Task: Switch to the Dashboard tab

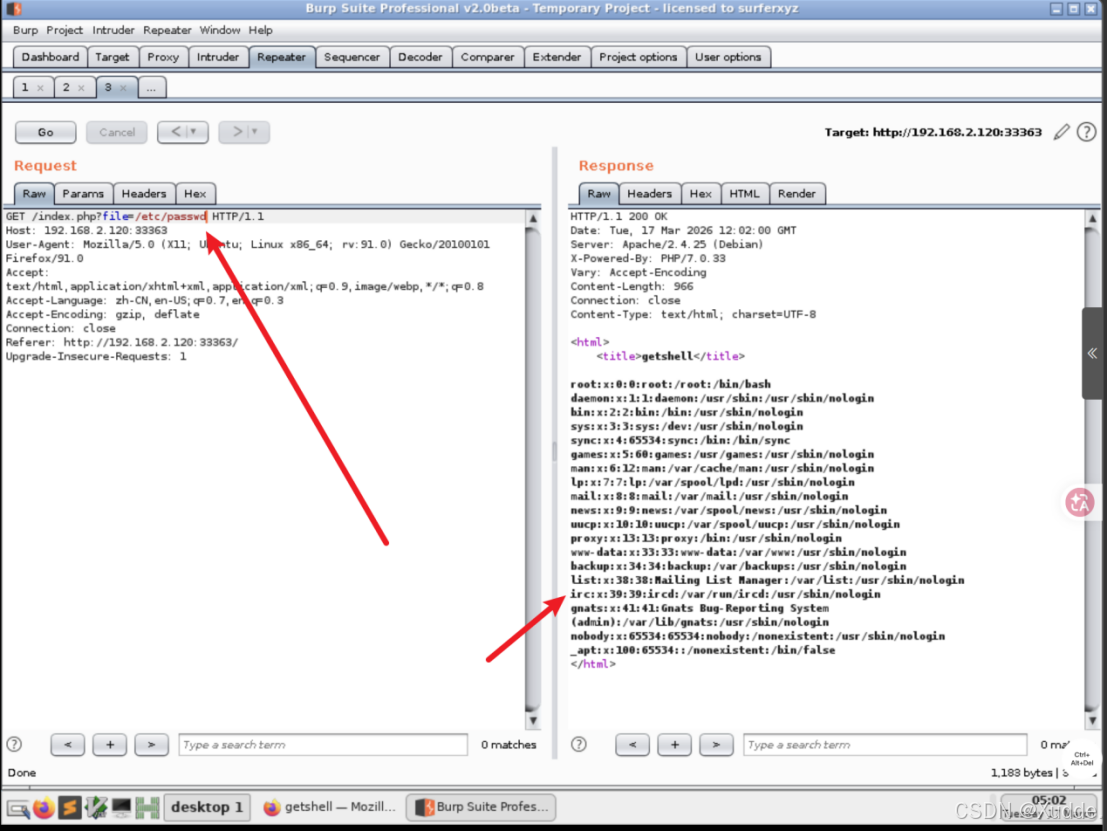Action: point(50,57)
